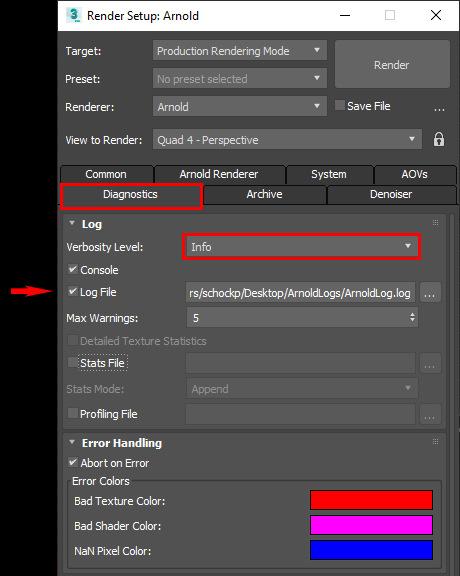
Task: Open the Save File browse ellipsis button
Action: click(x=439, y=108)
